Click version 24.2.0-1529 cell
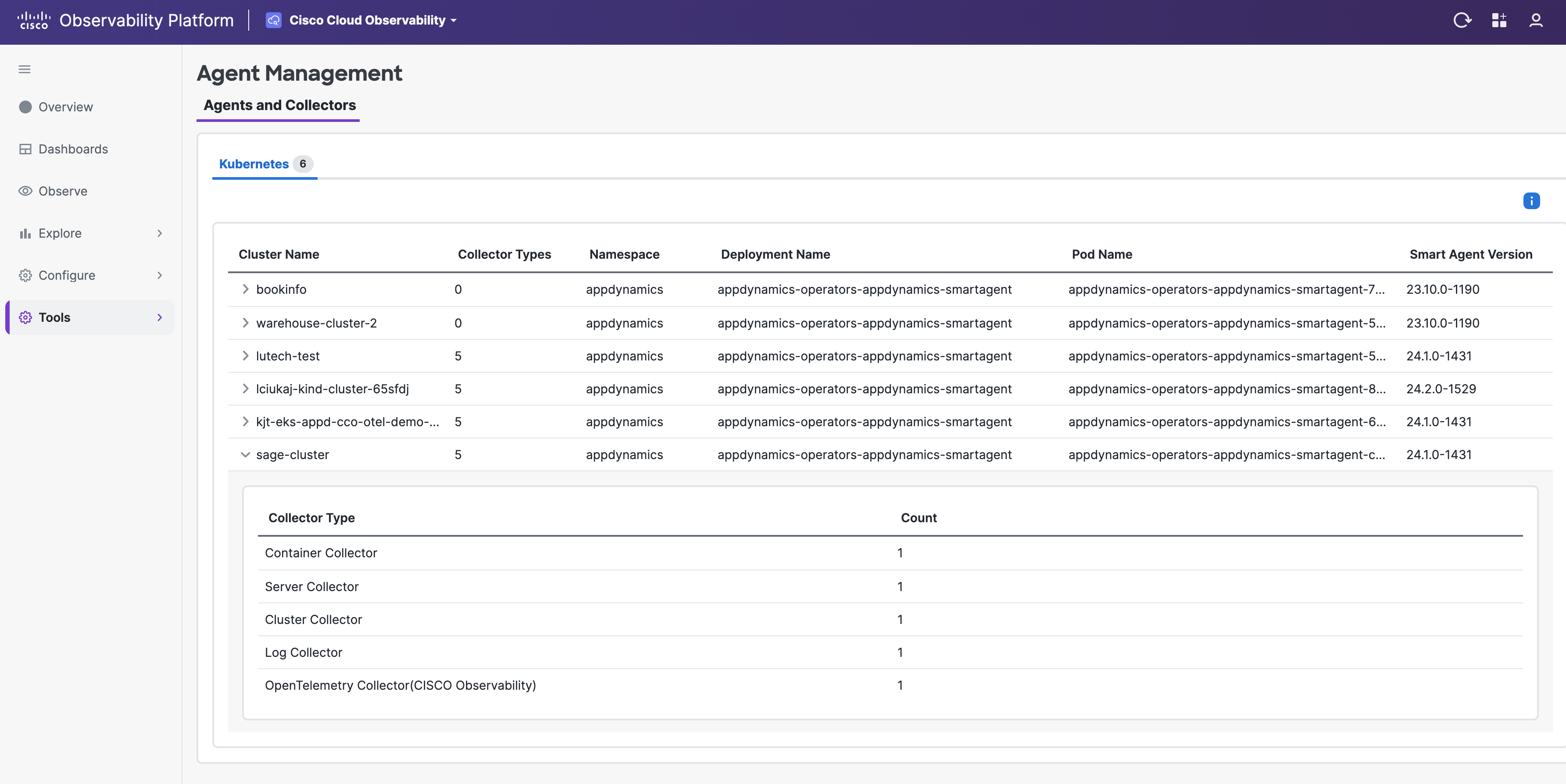This screenshot has height=784, width=1566. tap(1441, 388)
